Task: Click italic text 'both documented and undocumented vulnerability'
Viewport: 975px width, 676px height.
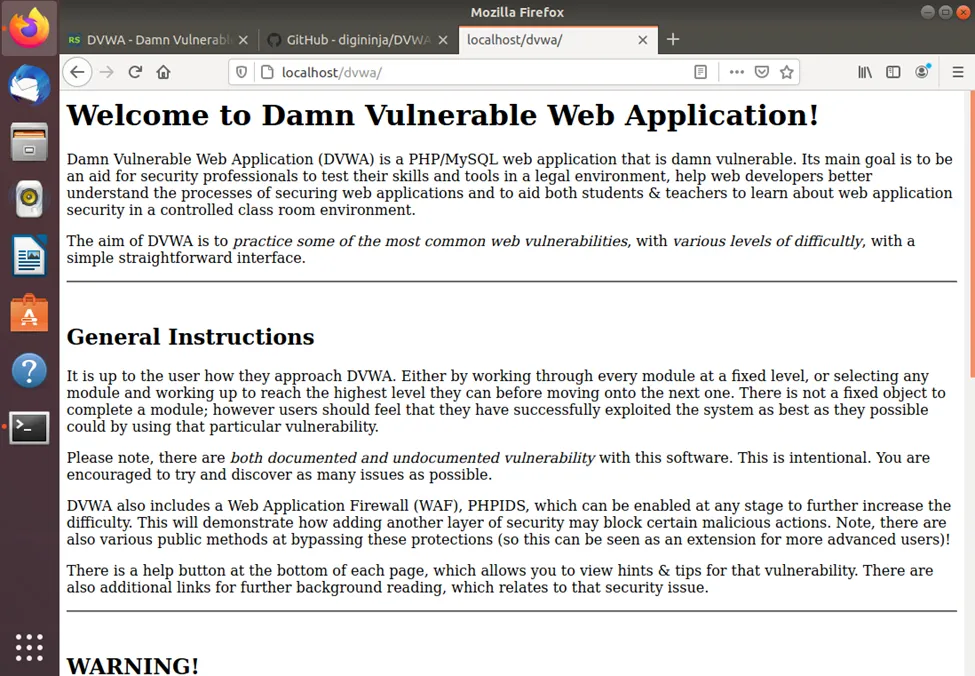Action: point(412,458)
